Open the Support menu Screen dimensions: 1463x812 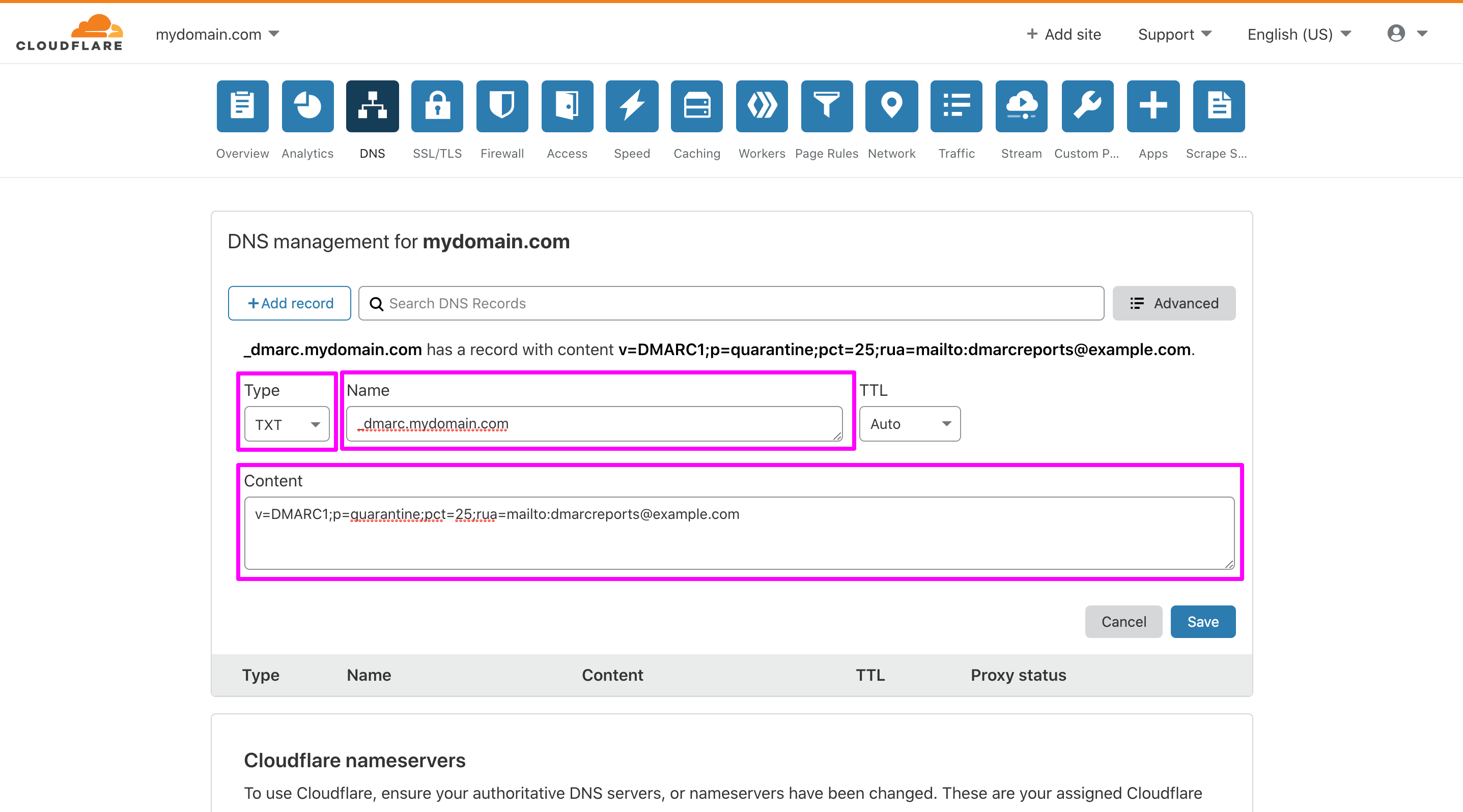1174,34
